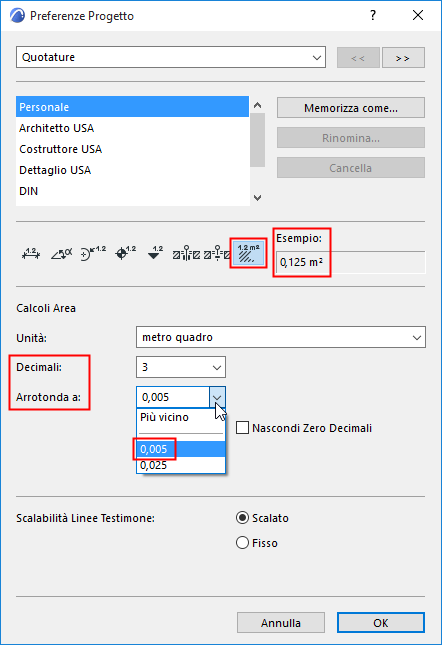The width and height of the screenshot is (442, 645).
Task: Open the Decimali dropdown
Action: (181, 367)
